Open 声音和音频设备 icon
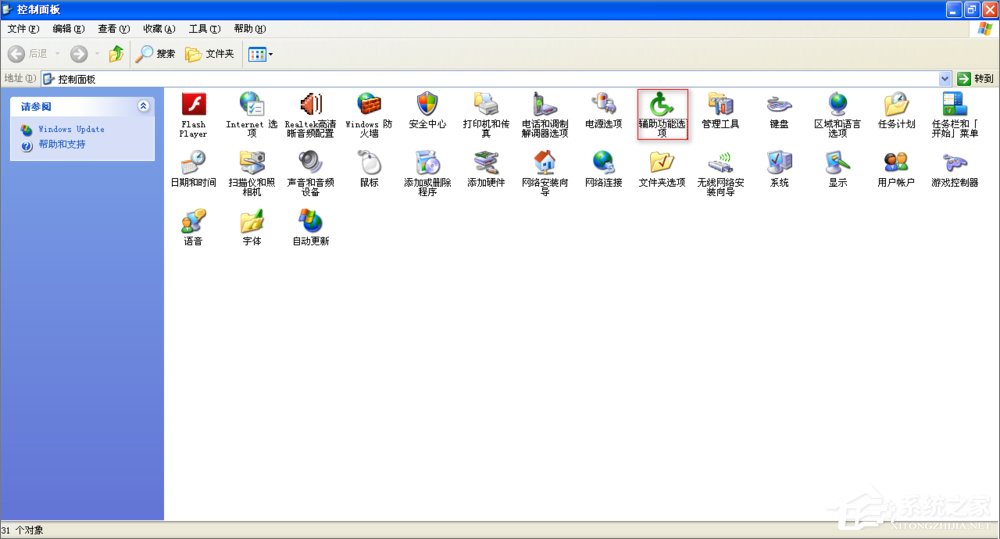 click(310, 163)
